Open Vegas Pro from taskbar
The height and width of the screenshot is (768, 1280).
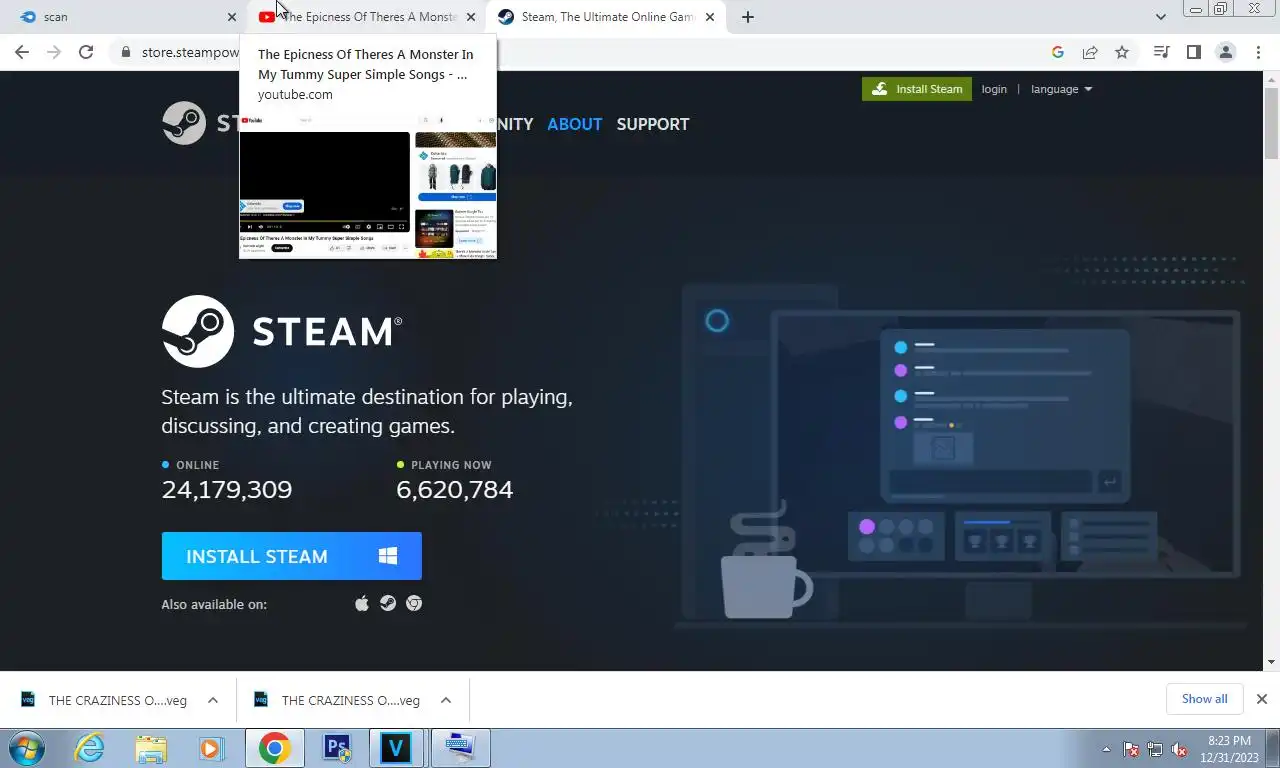[x=397, y=748]
